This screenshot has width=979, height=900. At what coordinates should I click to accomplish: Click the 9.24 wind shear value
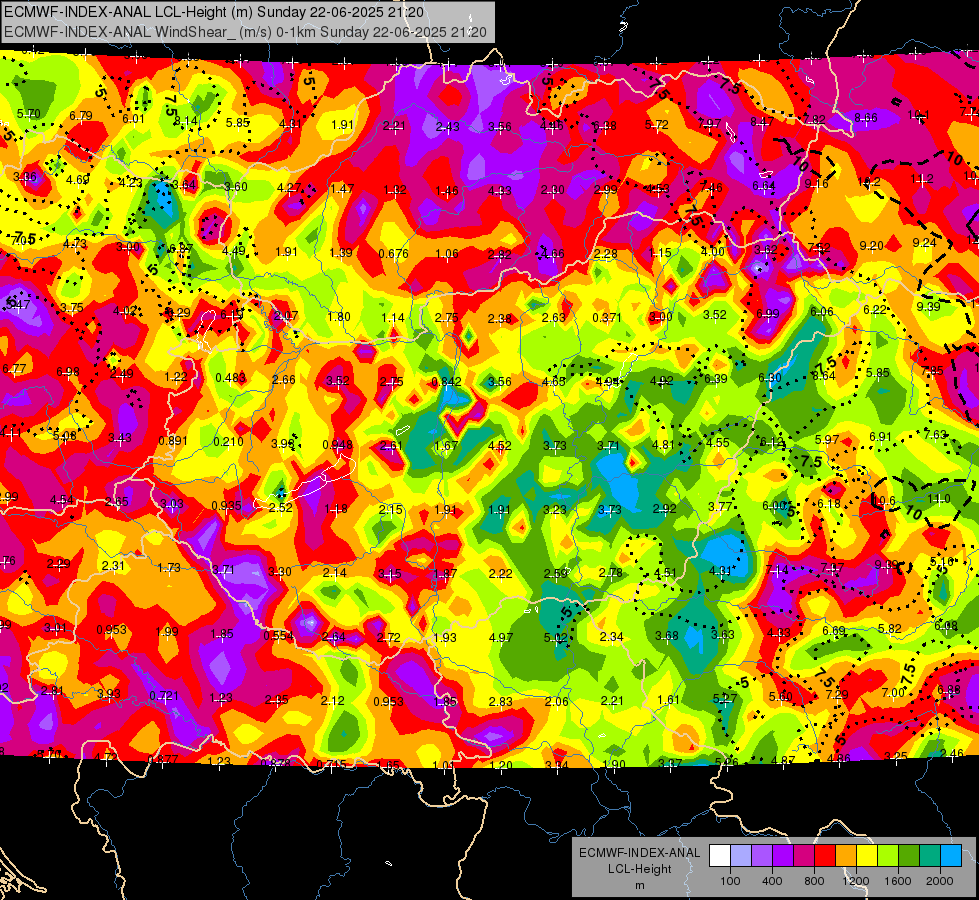pyautogui.click(x=925, y=243)
